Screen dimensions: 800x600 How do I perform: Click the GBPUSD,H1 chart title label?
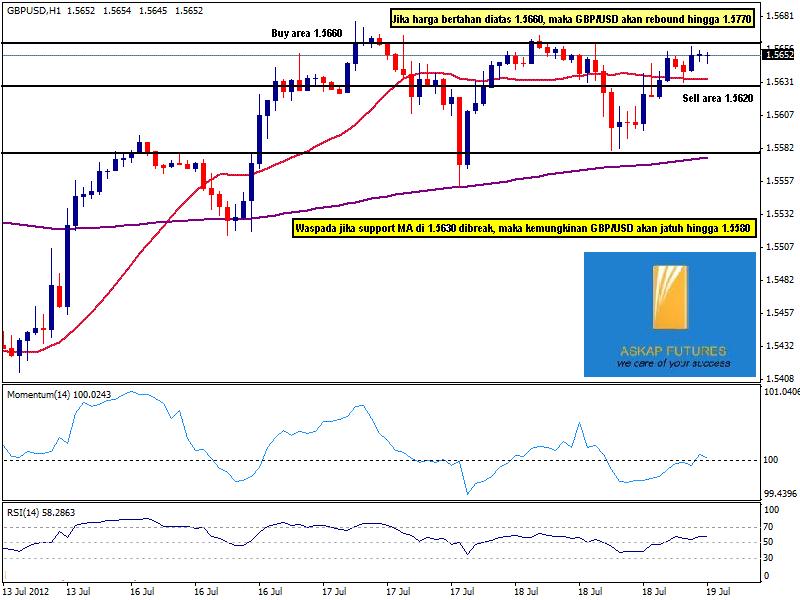[x=32, y=8]
